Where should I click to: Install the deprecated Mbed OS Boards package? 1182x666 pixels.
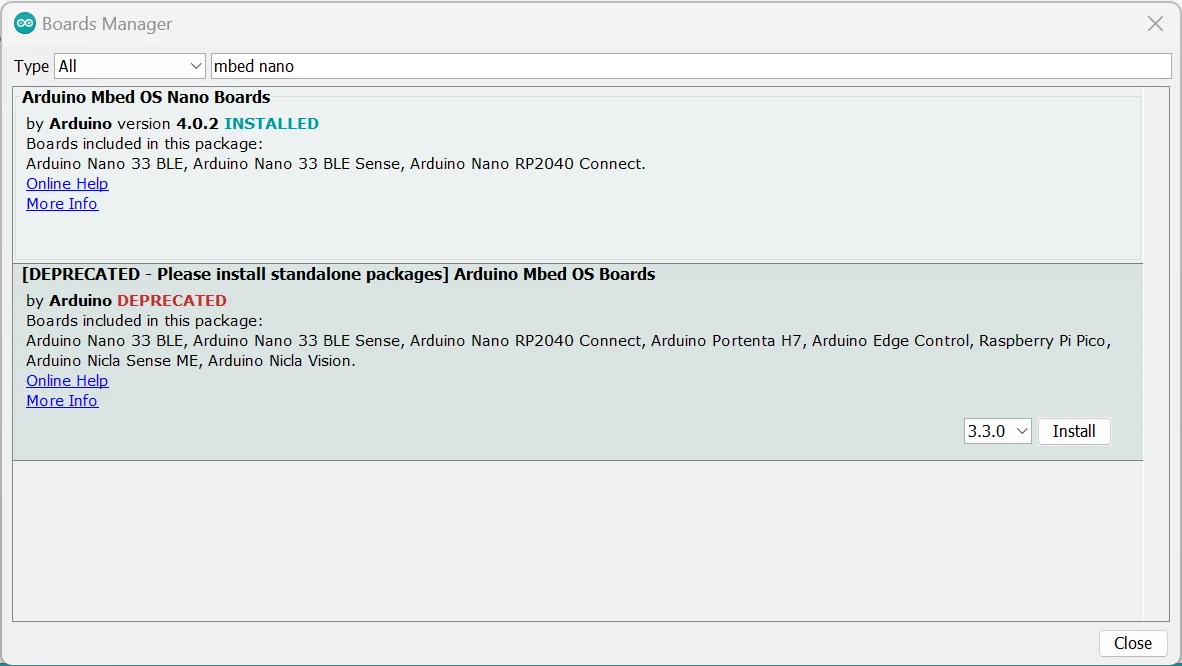click(x=1073, y=431)
